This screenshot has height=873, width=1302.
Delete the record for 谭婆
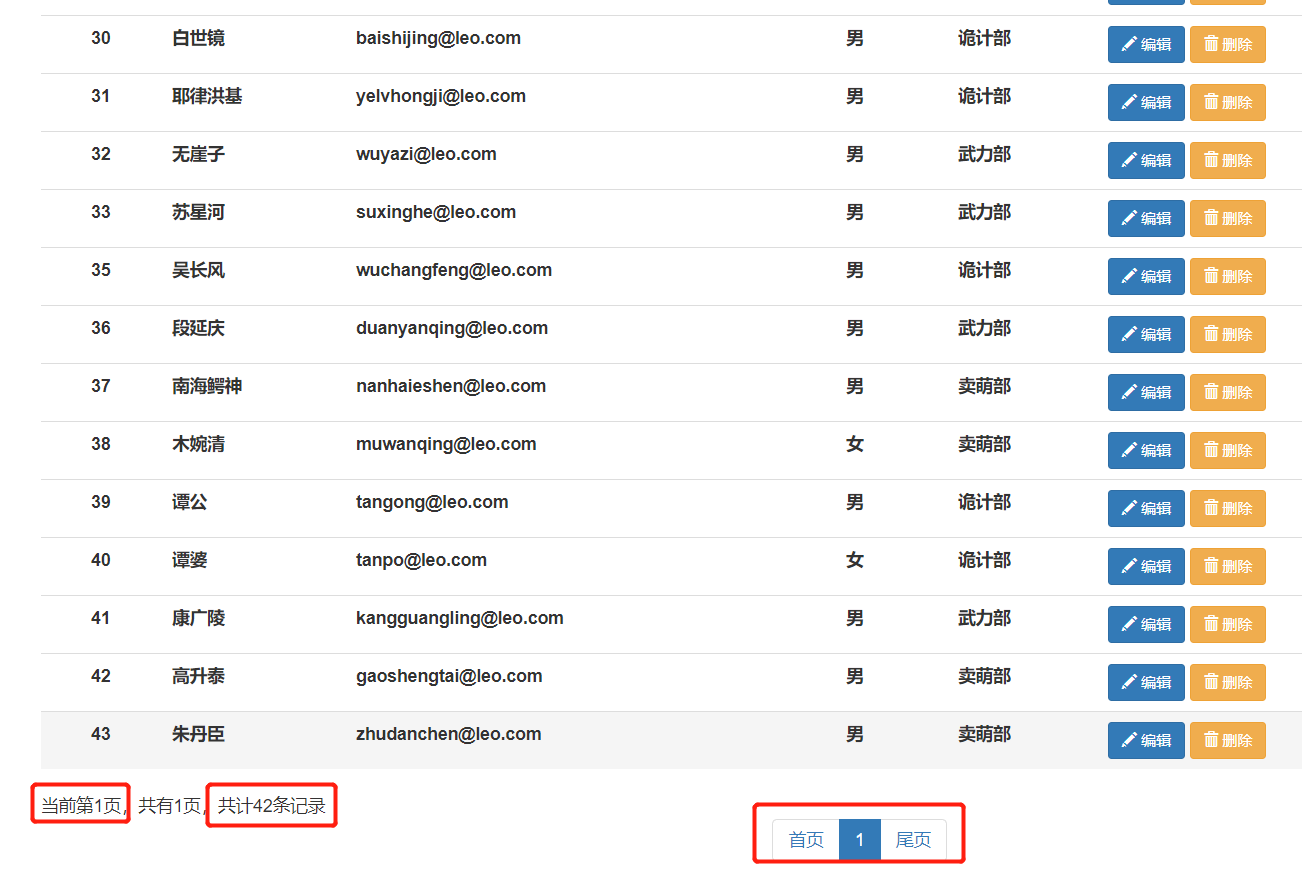(1228, 566)
